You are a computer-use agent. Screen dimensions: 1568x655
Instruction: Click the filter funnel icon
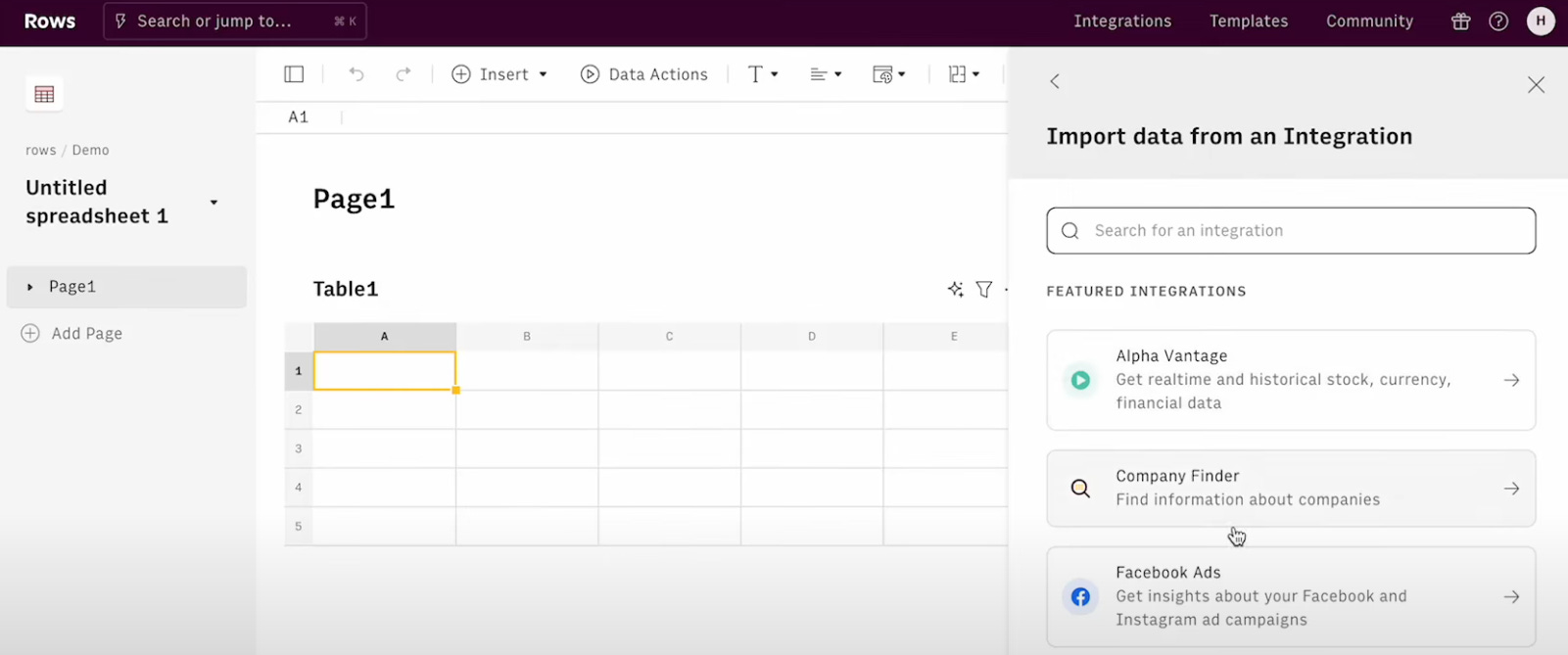click(984, 289)
